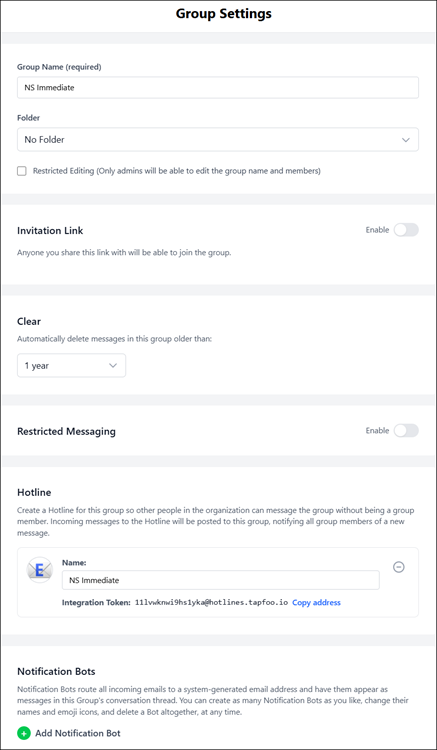Screen dimensions: 437x750
Task: Click the Group Settings page title
Action: [x=223, y=13]
